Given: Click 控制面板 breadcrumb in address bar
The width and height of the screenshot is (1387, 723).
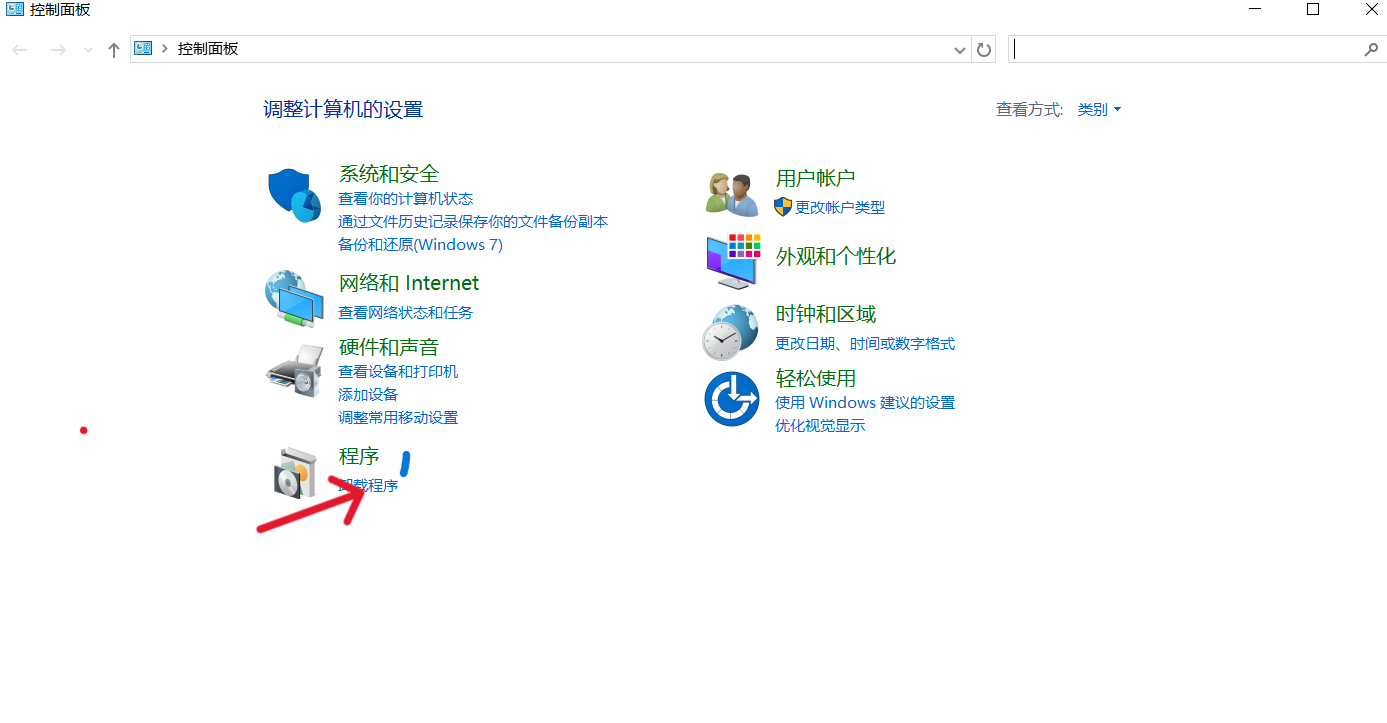Looking at the screenshot, I should tap(208, 49).
